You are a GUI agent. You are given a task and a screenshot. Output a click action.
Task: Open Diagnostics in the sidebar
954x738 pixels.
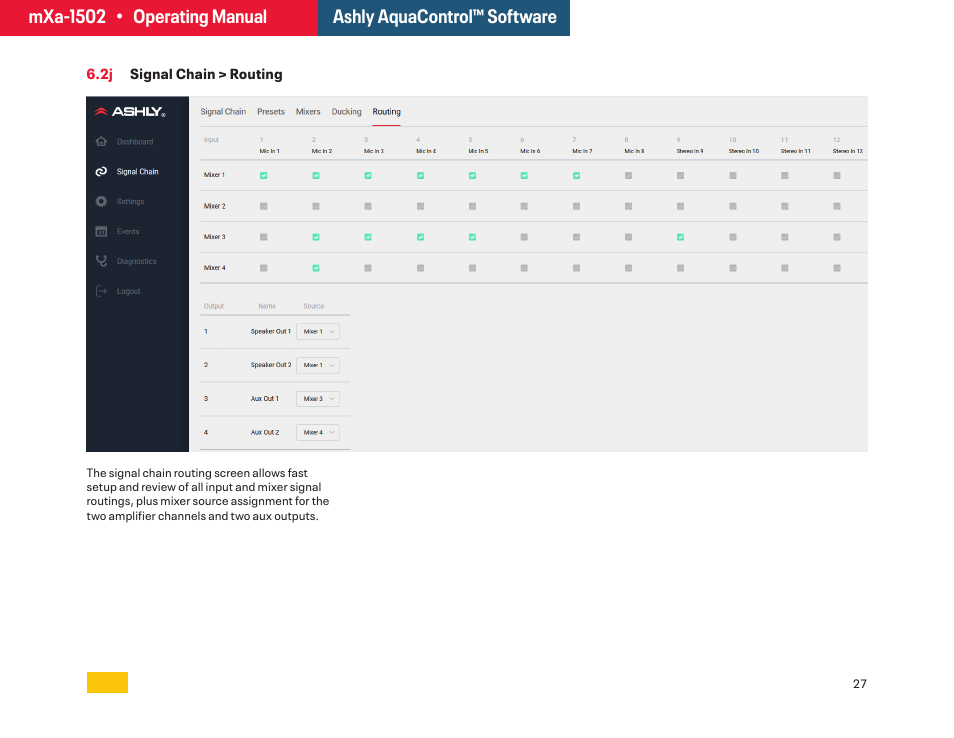136,261
